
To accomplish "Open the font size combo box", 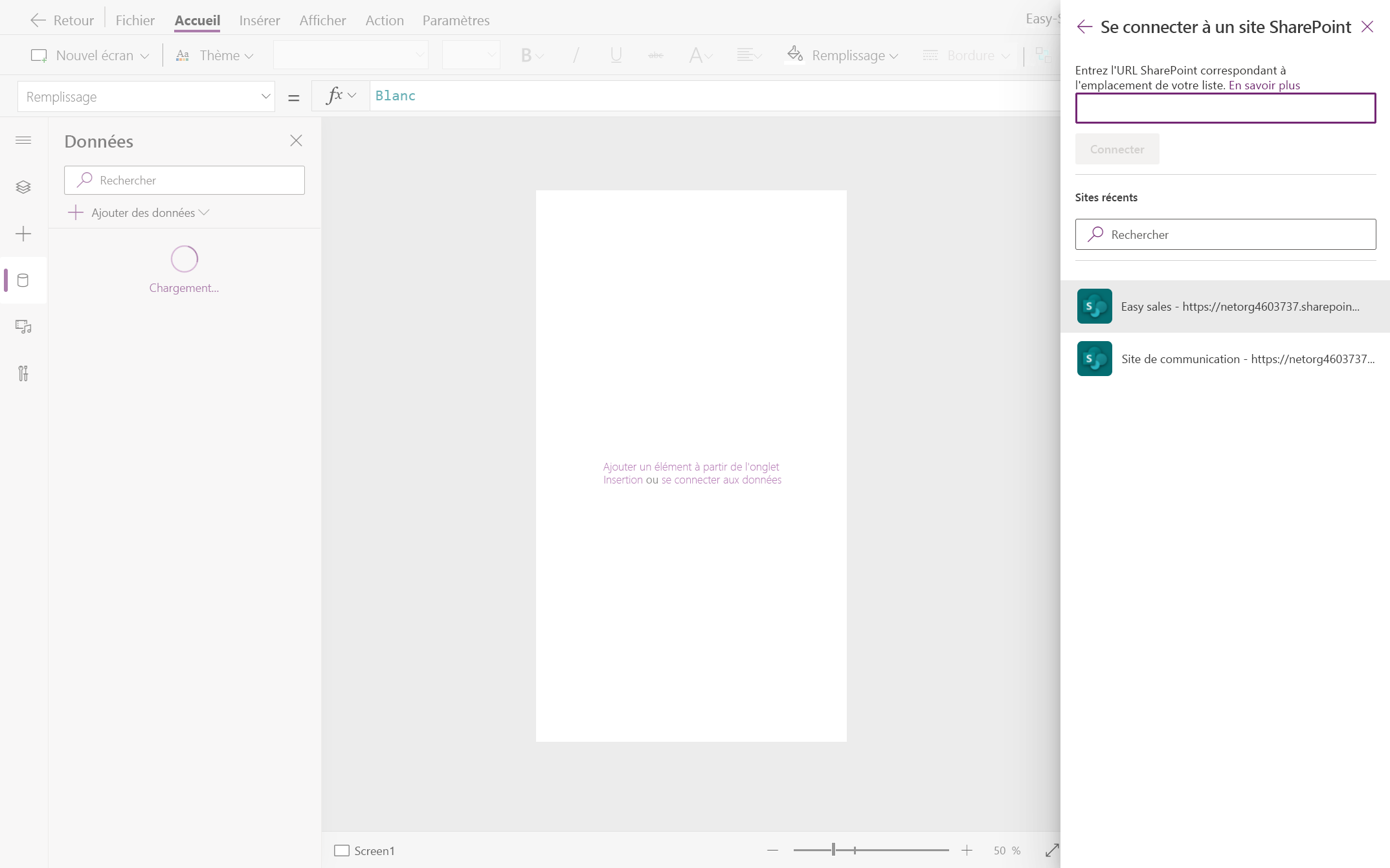I will click(x=471, y=55).
